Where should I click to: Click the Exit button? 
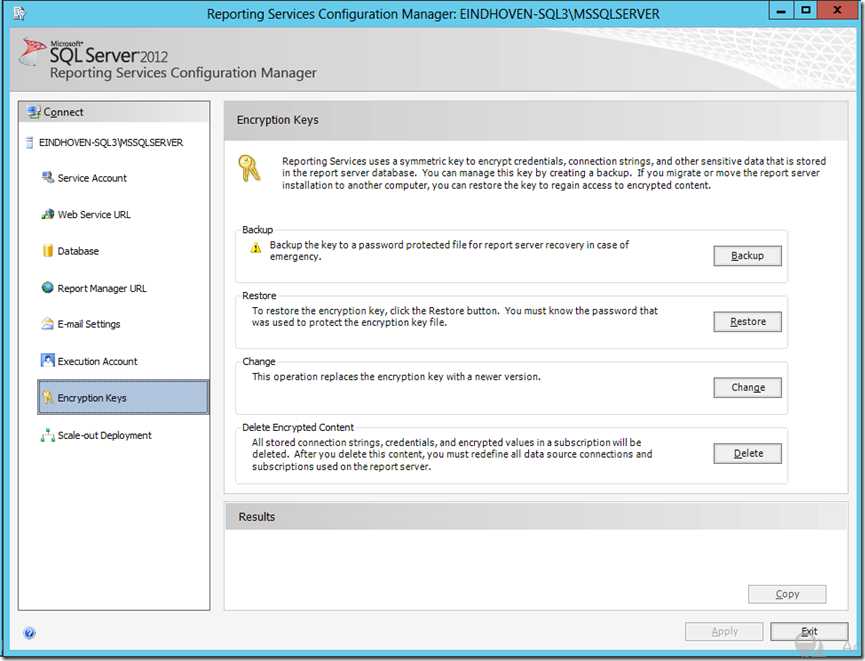coord(809,632)
